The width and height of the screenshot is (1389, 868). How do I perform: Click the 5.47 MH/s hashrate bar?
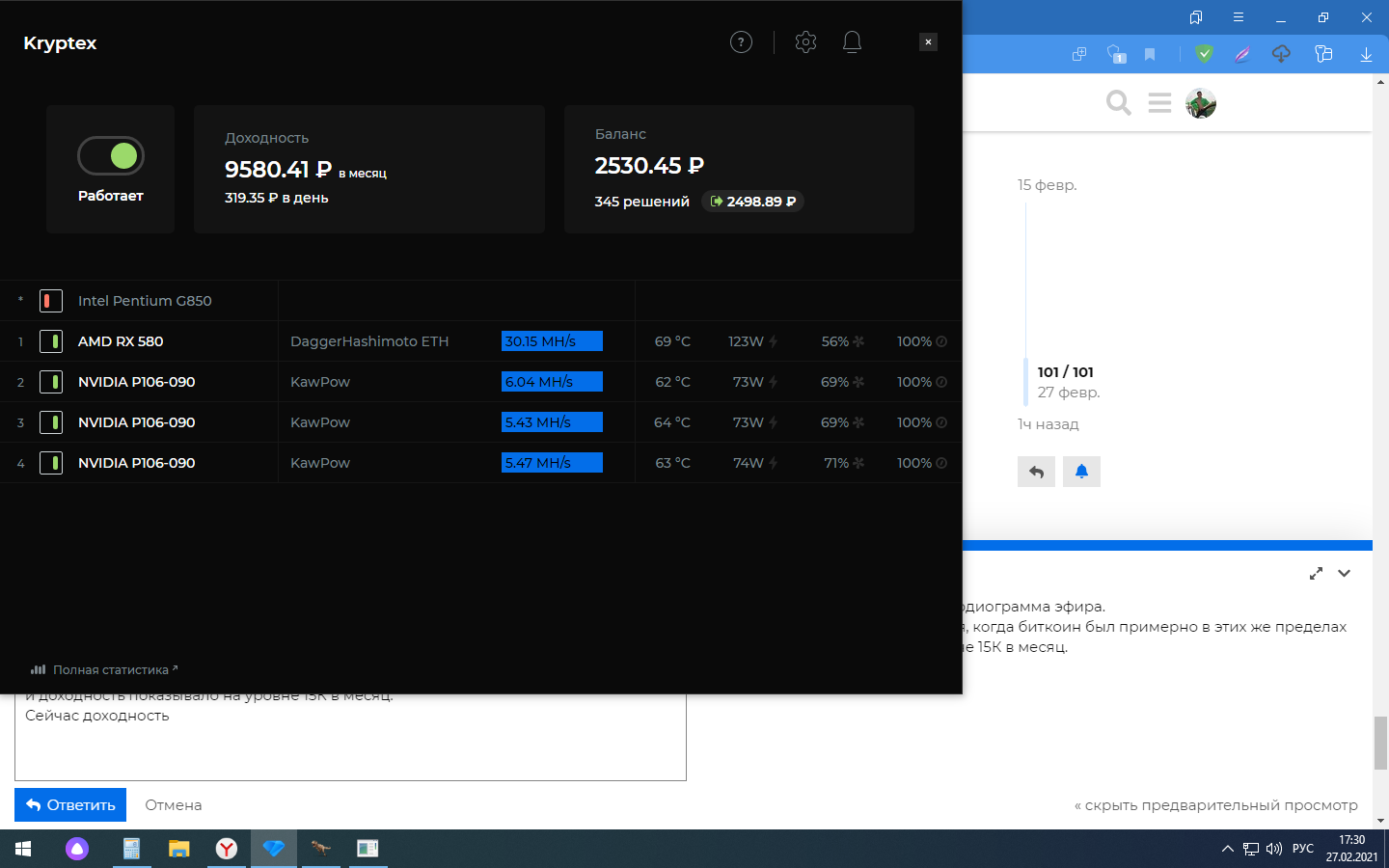point(552,463)
